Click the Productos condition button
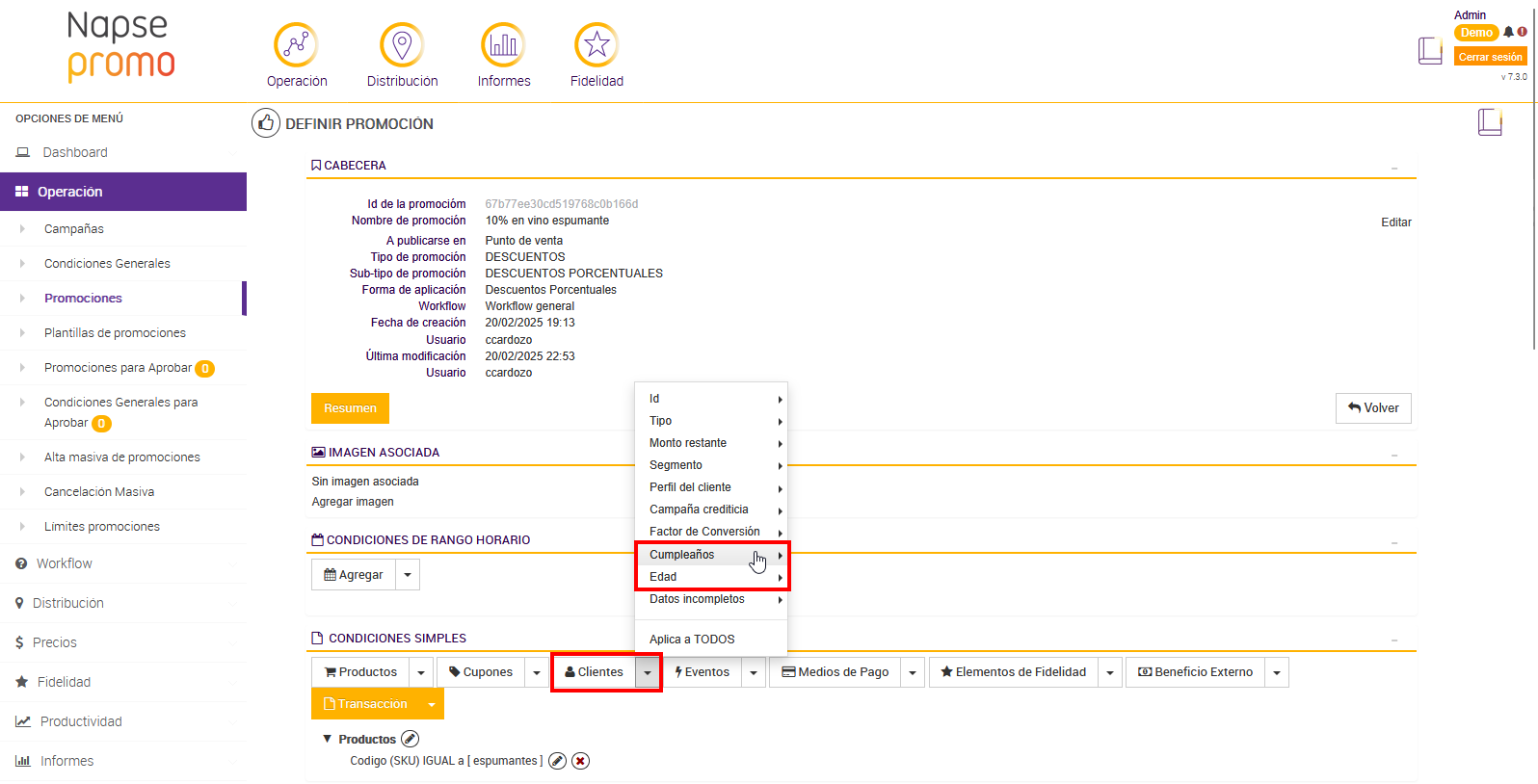 pyautogui.click(x=360, y=672)
